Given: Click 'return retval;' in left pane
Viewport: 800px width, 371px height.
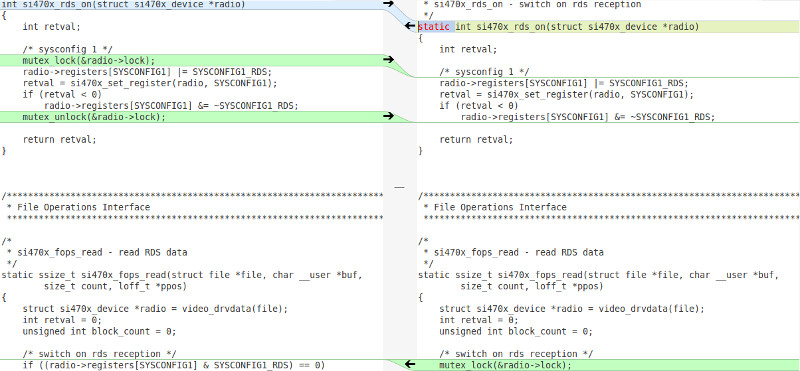Looking at the screenshot, I should pyautogui.click(x=59, y=139).
